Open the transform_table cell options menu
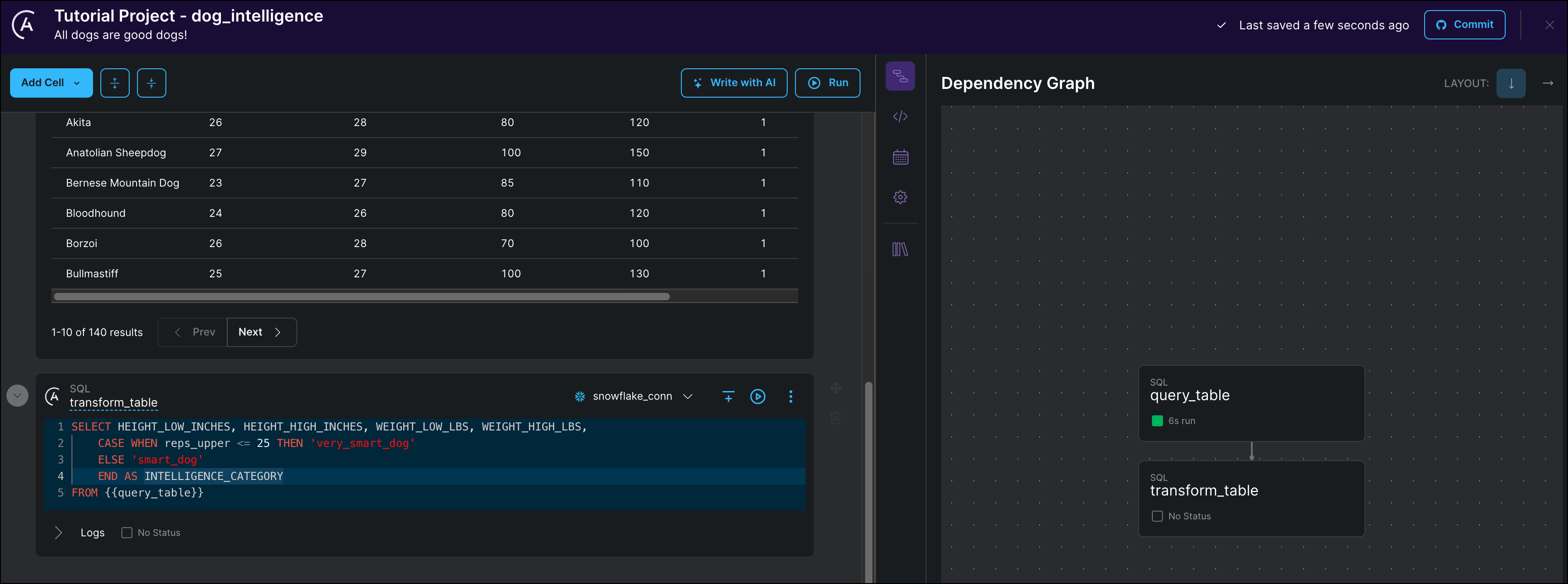Image resolution: width=1568 pixels, height=584 pixels. pos(791,397)
